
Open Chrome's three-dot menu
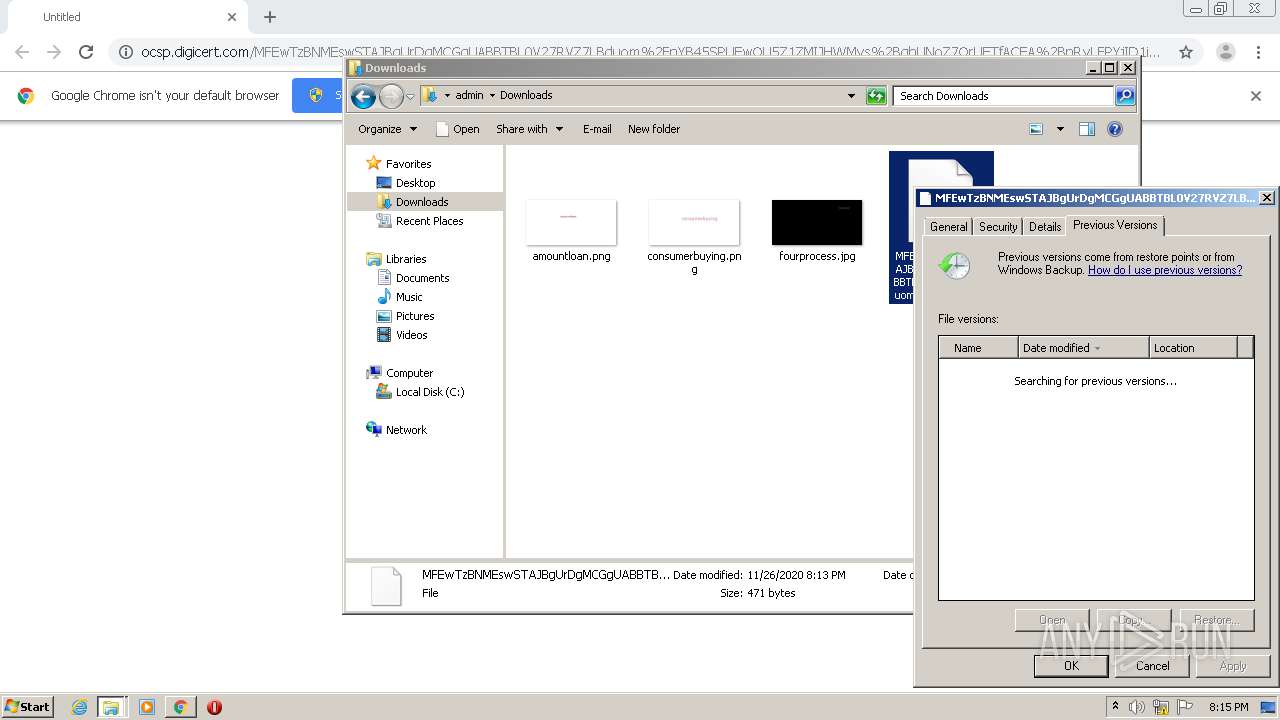tap(1258, 52)
